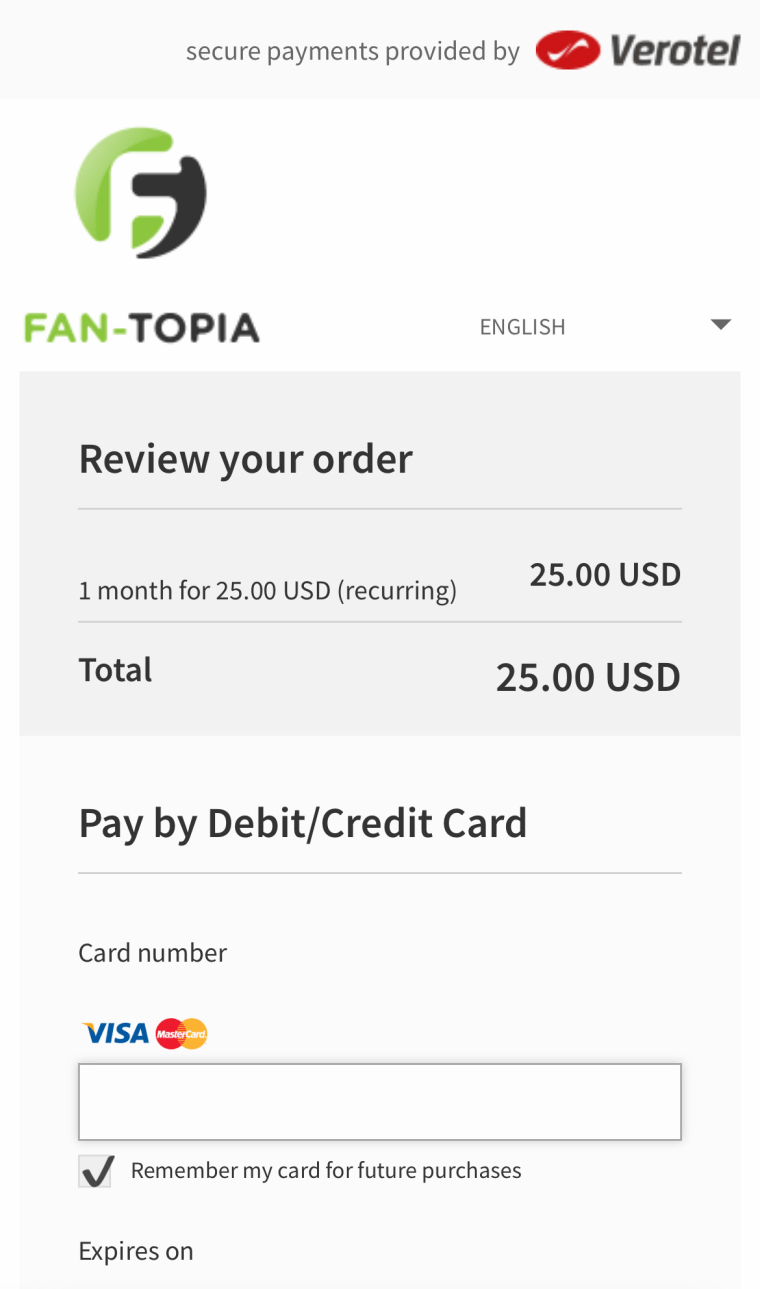
Task: Click the green Fan-Topia F logo
Action: (141, 192)
